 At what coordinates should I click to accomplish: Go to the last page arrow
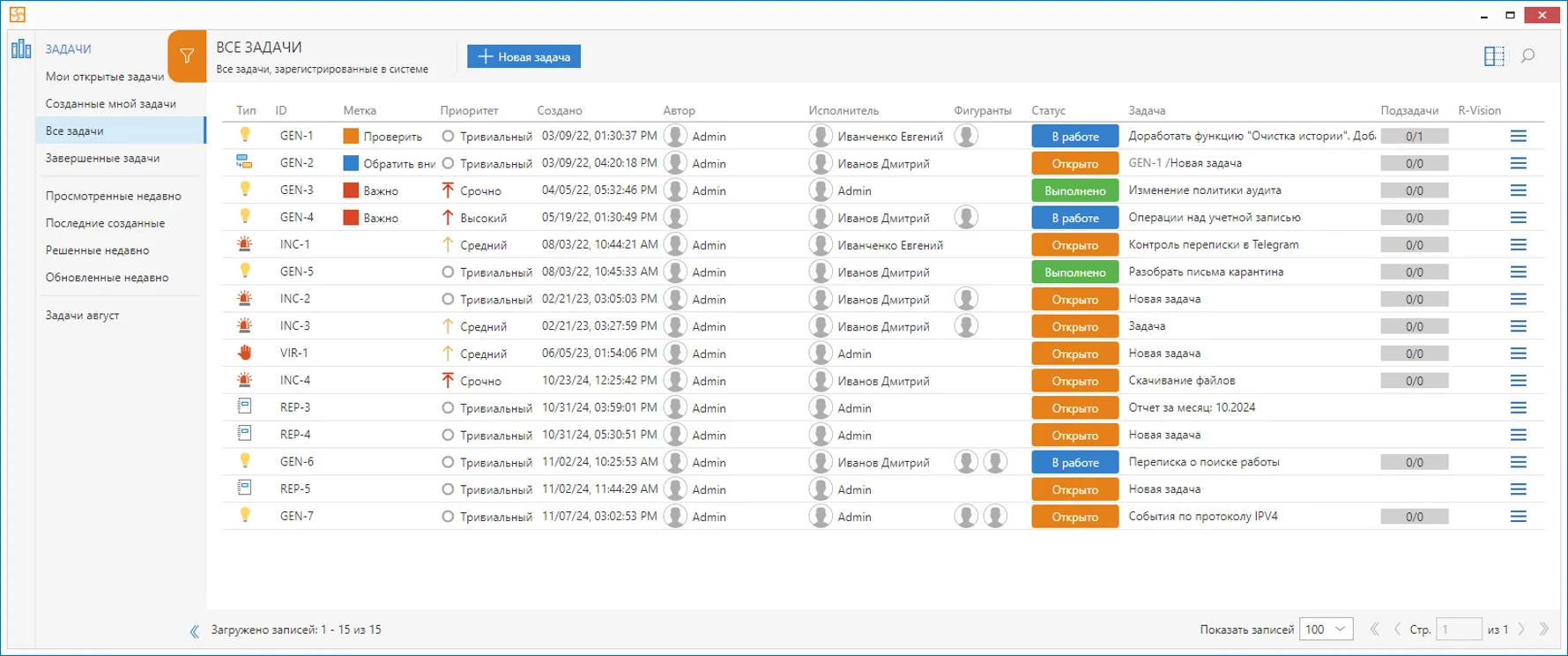[x=1543, y=630]
